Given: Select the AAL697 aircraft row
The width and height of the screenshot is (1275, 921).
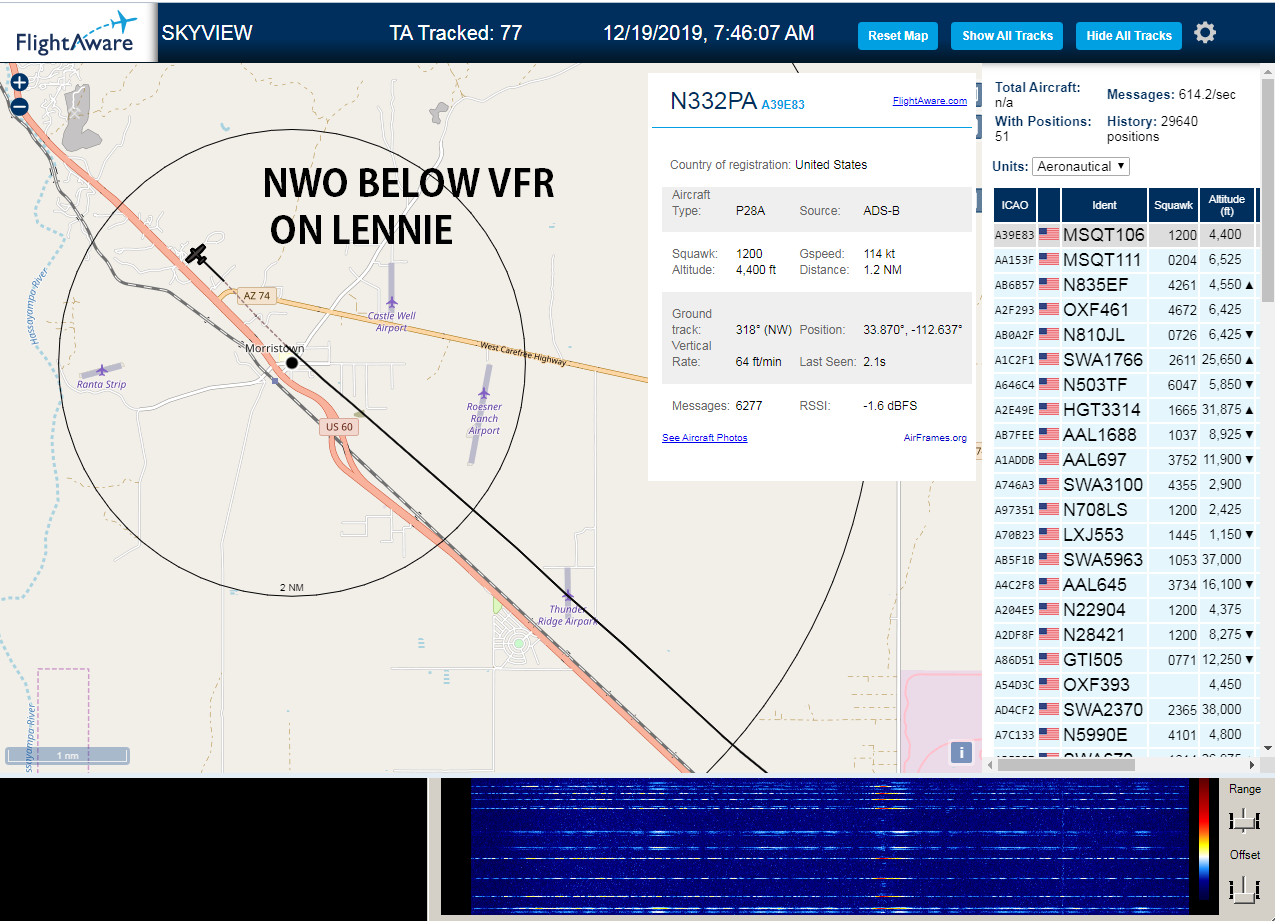Looking at the screenshot, I should pyautogui.click(x=1125, y=460).
